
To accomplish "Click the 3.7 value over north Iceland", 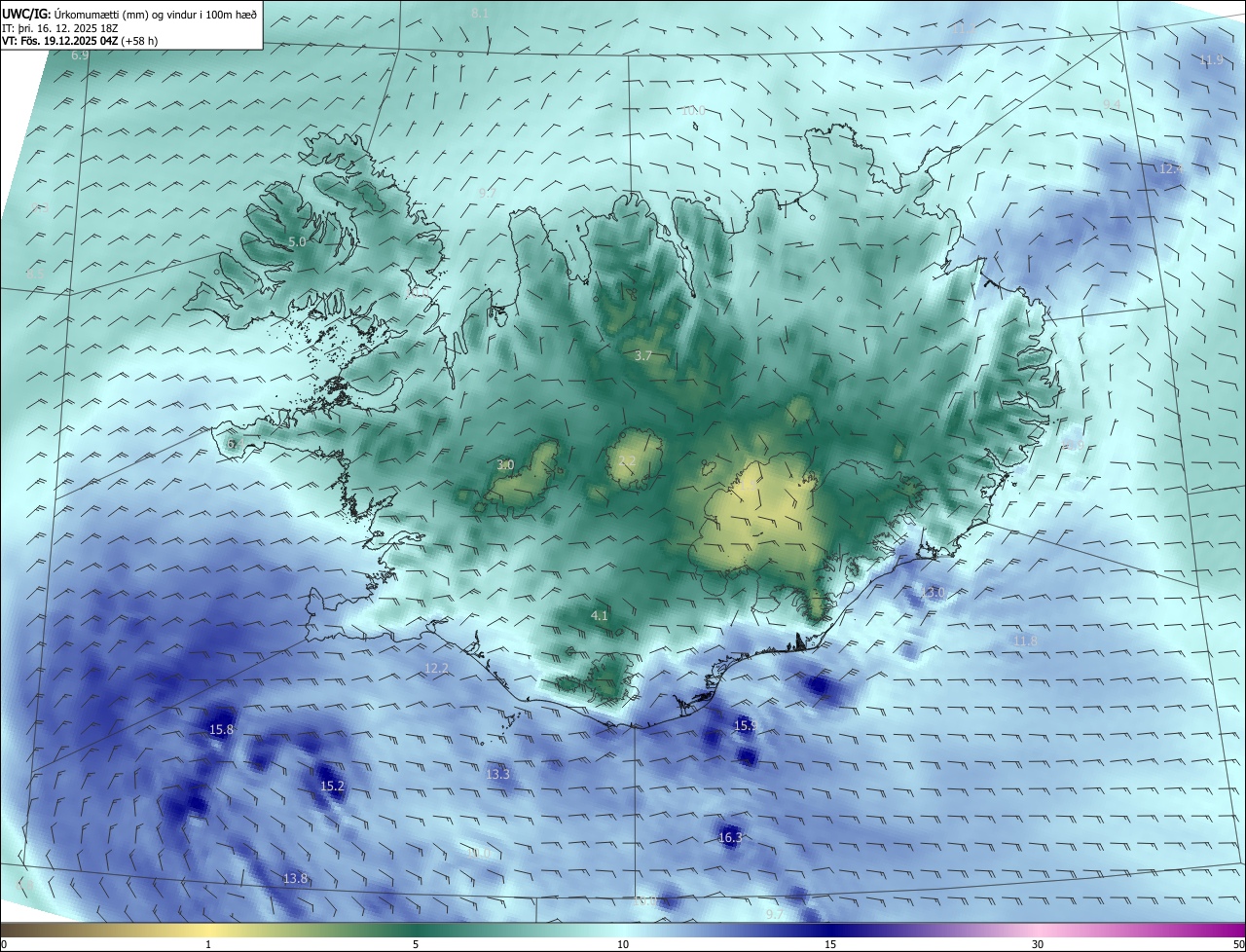I will (x=643, y=356).
